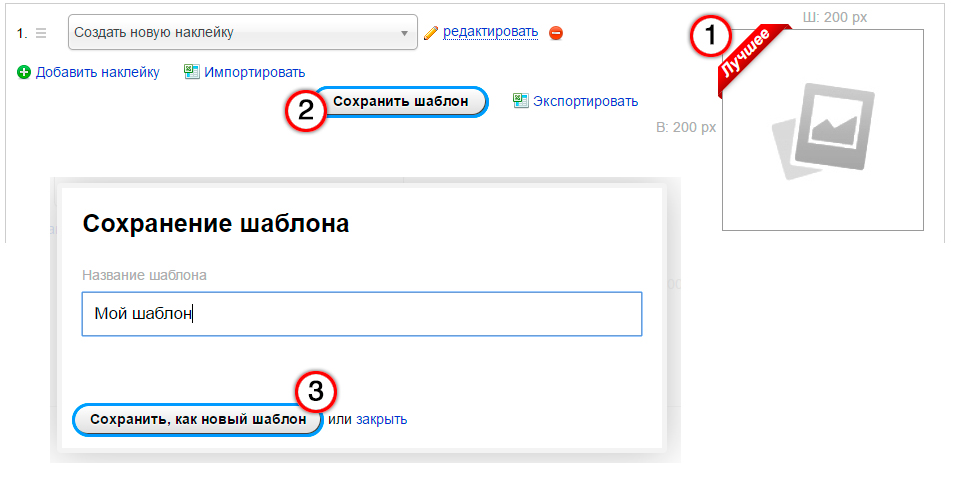The image size is (954, 478).
Task: Click the pencil edit icon
Action: (431, 33)
